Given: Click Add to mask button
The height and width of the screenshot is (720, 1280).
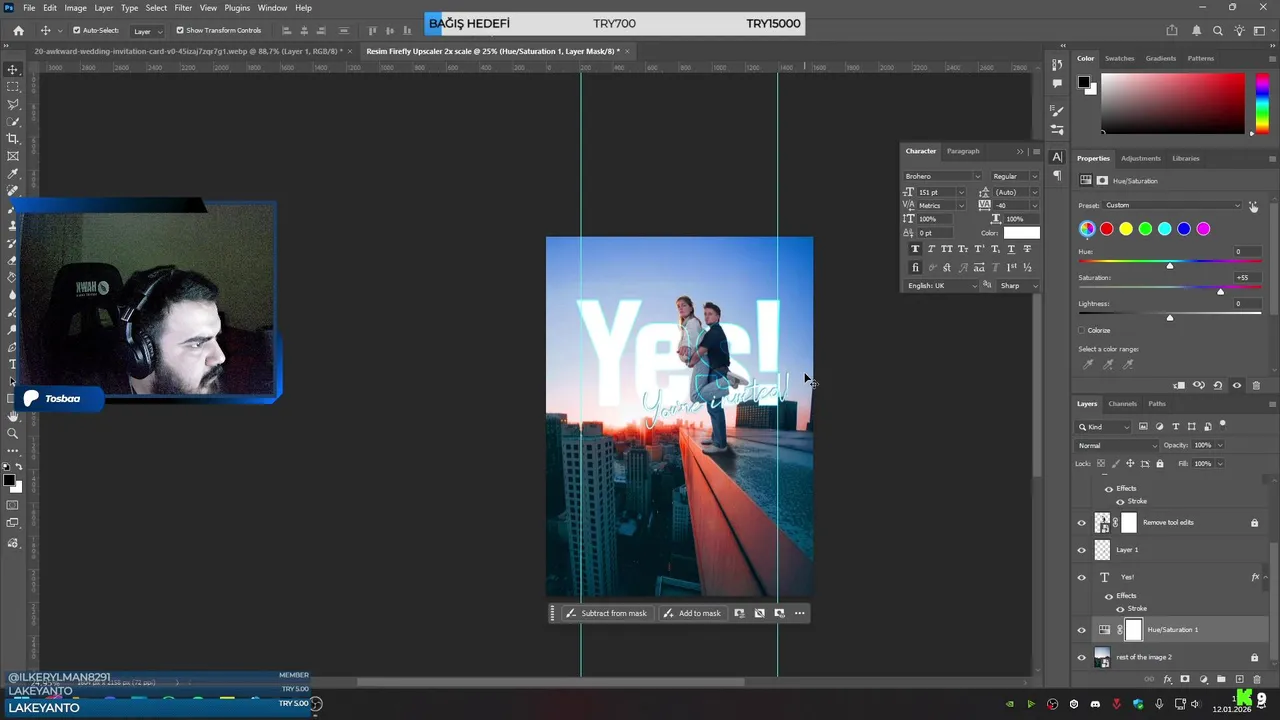Looking at the screenshot, I should tap(692, 613).
